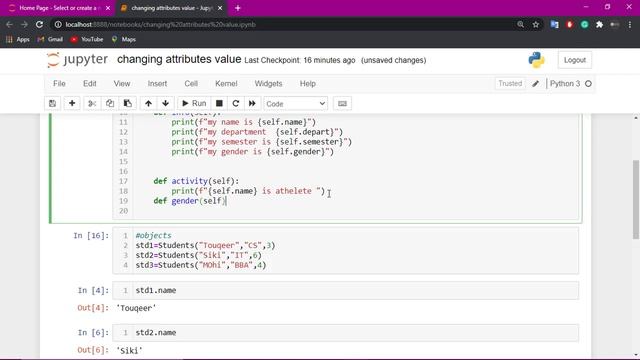Bookmark this page with star icon
Viewport: 640px width, 360px height.
pos(536,24)
